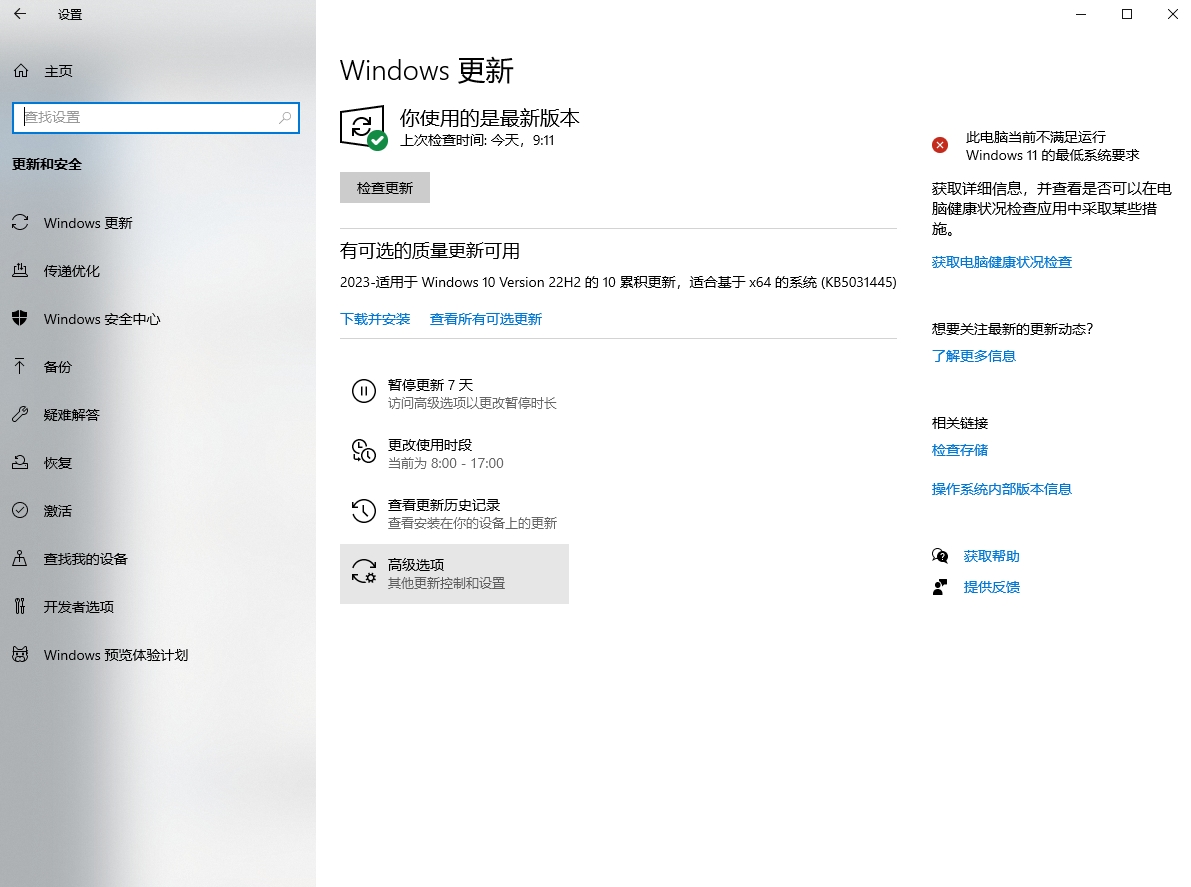Click the 查找我的设备 person-locator icon
The height and width of the screenshot is (887, 1191).
point(21,558)
